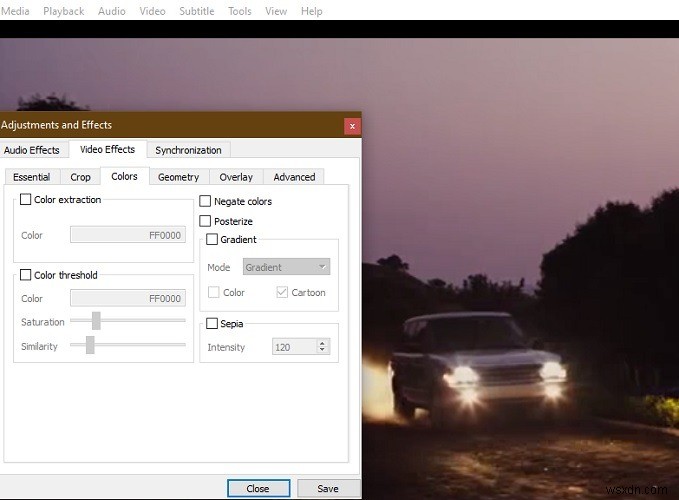Switch to the Advanced sub-tab

click(294, 177)
